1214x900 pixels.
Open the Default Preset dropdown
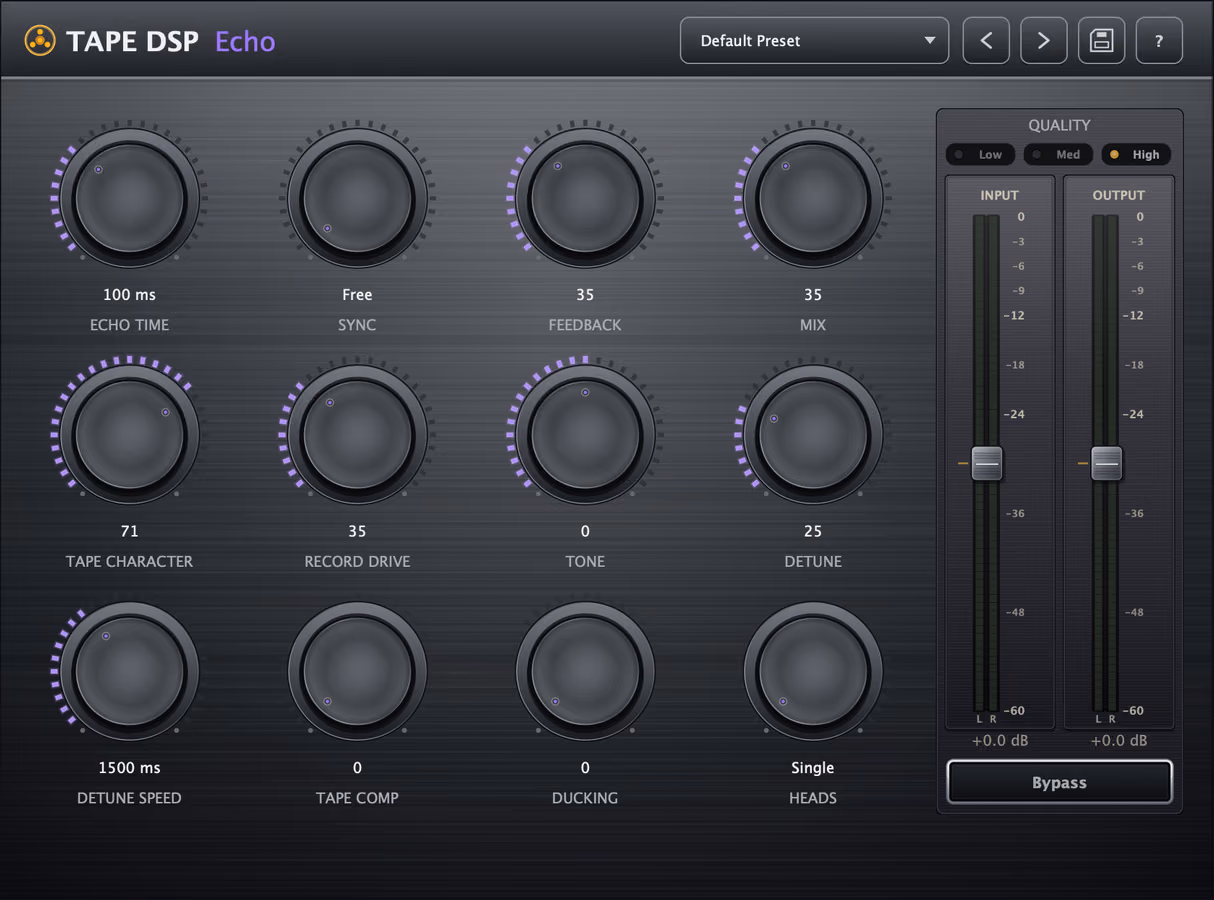click(x=814, y=41)
